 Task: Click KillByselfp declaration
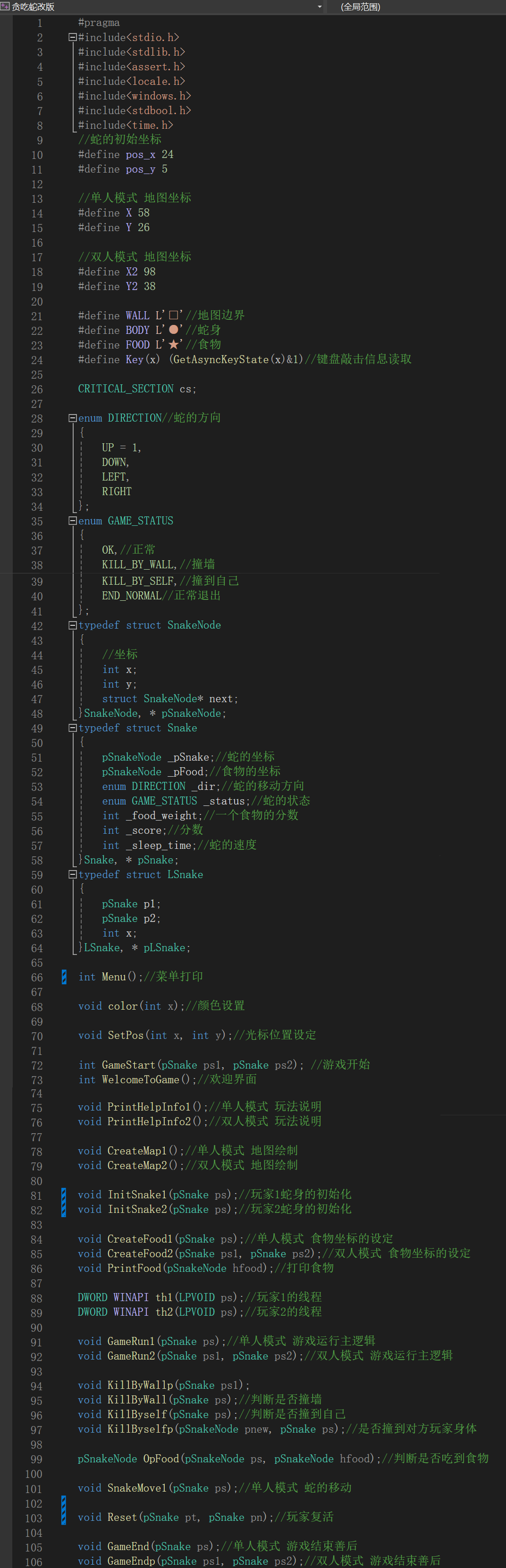(x=212, y=1430)
